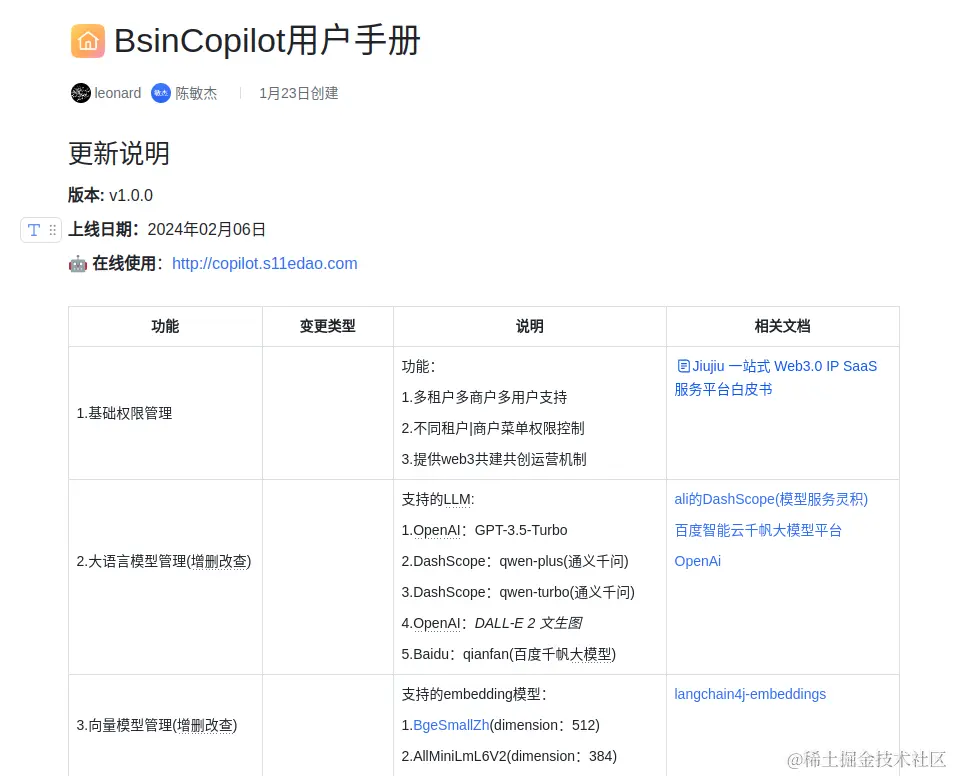Click the robot emoji before 在线使用
The image size is (953, 776).
[78, 264]
